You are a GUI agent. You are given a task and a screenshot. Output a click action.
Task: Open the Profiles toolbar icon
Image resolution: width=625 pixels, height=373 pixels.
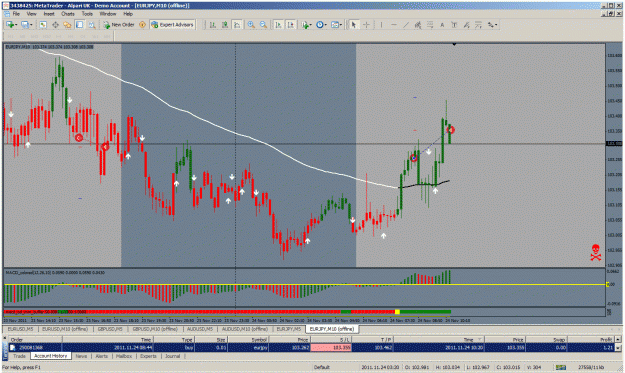26,25
